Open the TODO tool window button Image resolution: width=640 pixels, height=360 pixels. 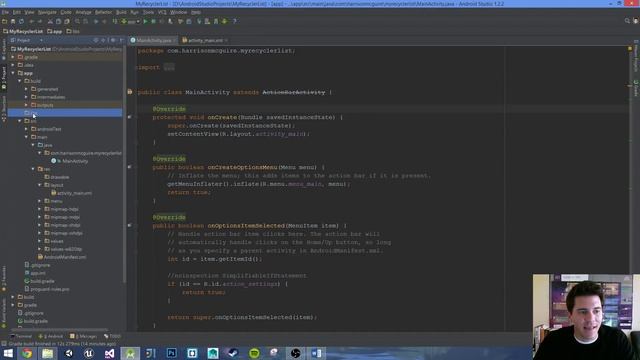click(113, 336)
